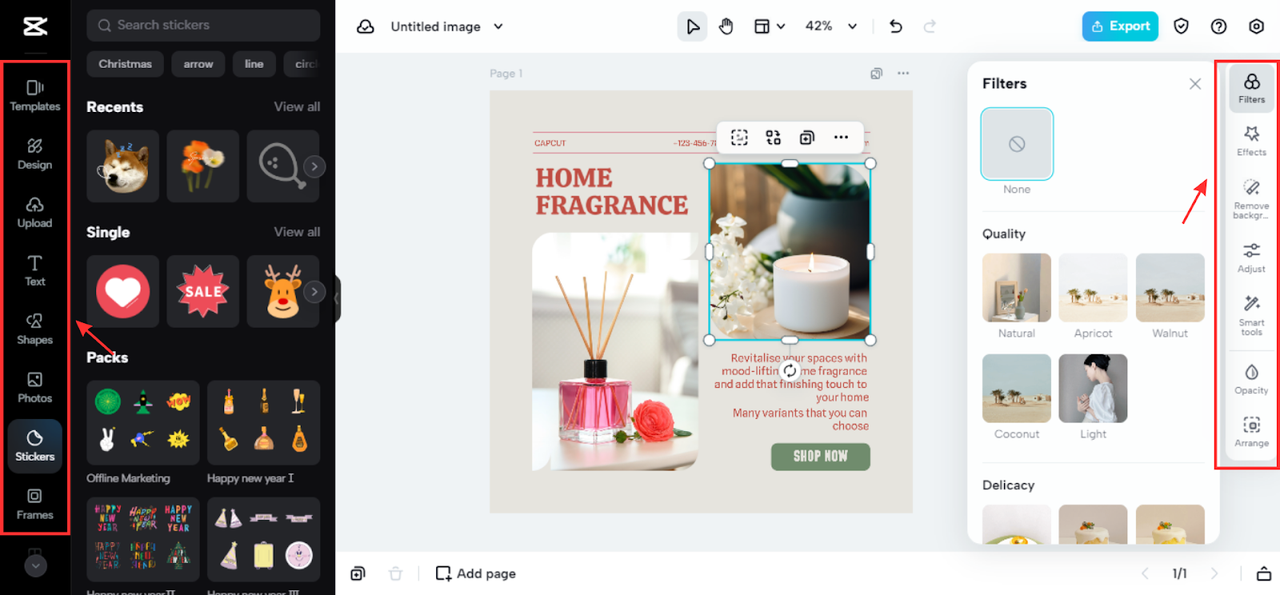1280x595 pixels.
Task: Open Smart tools in right panel
Action: [1251, 314]
